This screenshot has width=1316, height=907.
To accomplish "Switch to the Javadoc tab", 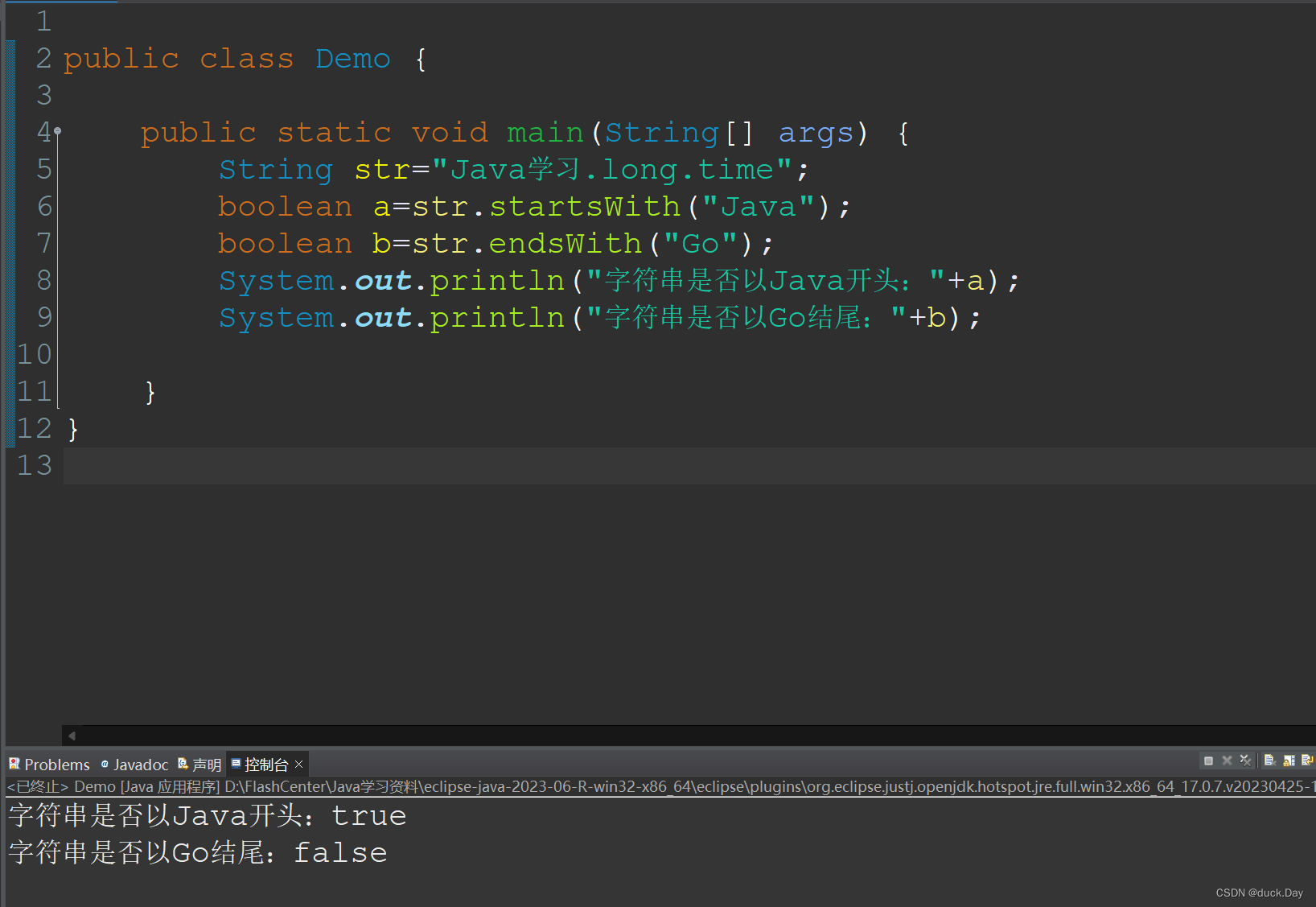I will (x=142, y=764).
